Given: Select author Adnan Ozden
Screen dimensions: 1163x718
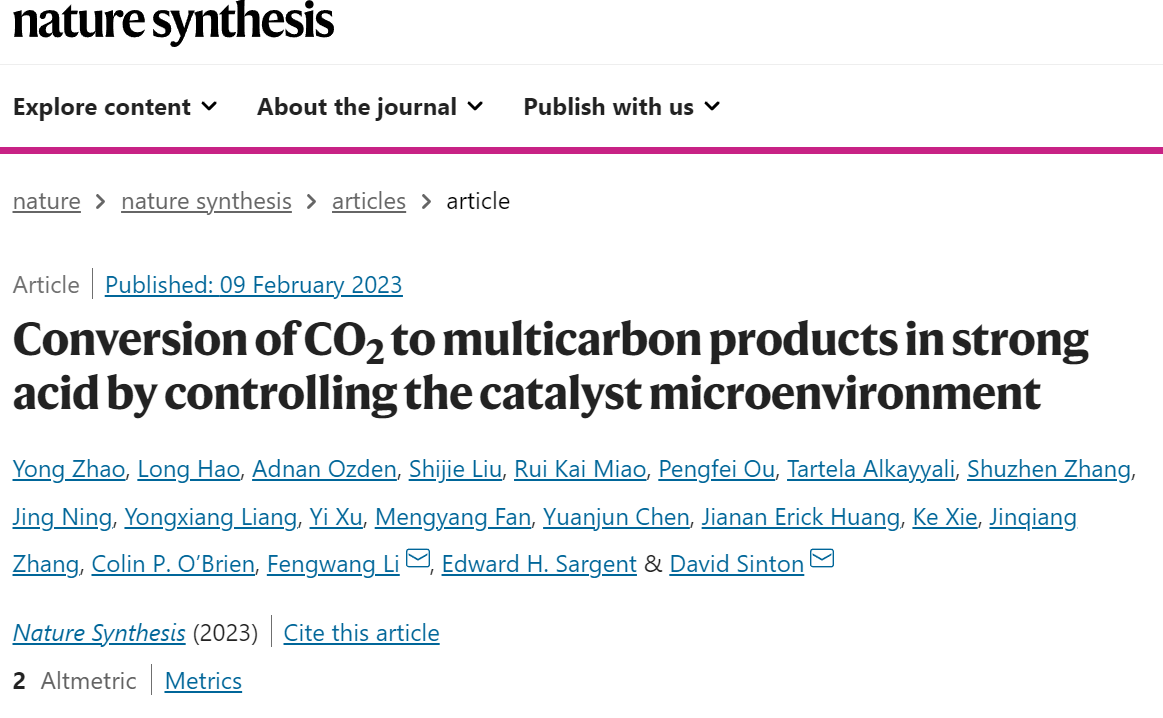Looking at the screenshot, I should tap(324, 470).
